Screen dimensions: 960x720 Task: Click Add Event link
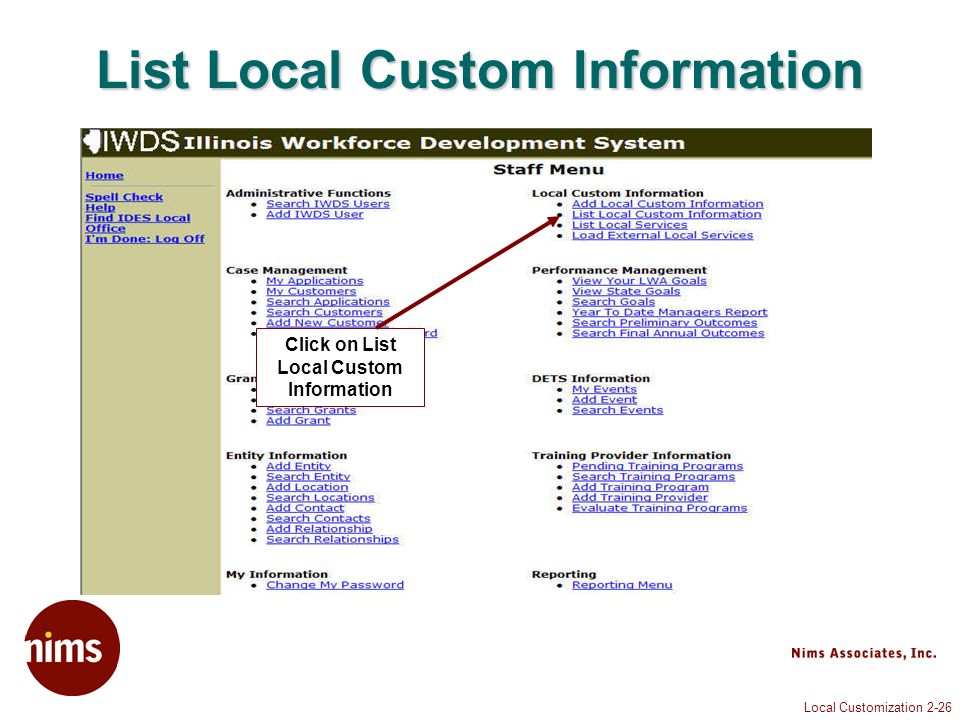point(604,400)
